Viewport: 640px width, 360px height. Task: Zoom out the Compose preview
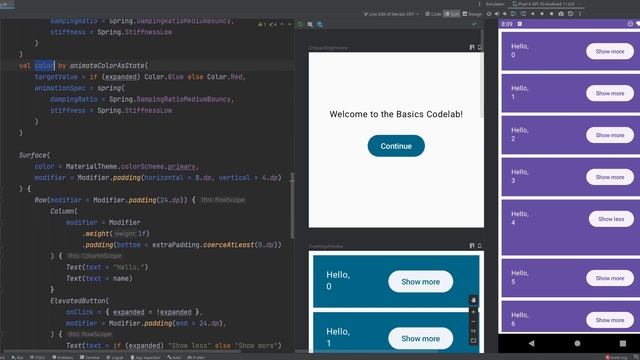coord(473,322)
